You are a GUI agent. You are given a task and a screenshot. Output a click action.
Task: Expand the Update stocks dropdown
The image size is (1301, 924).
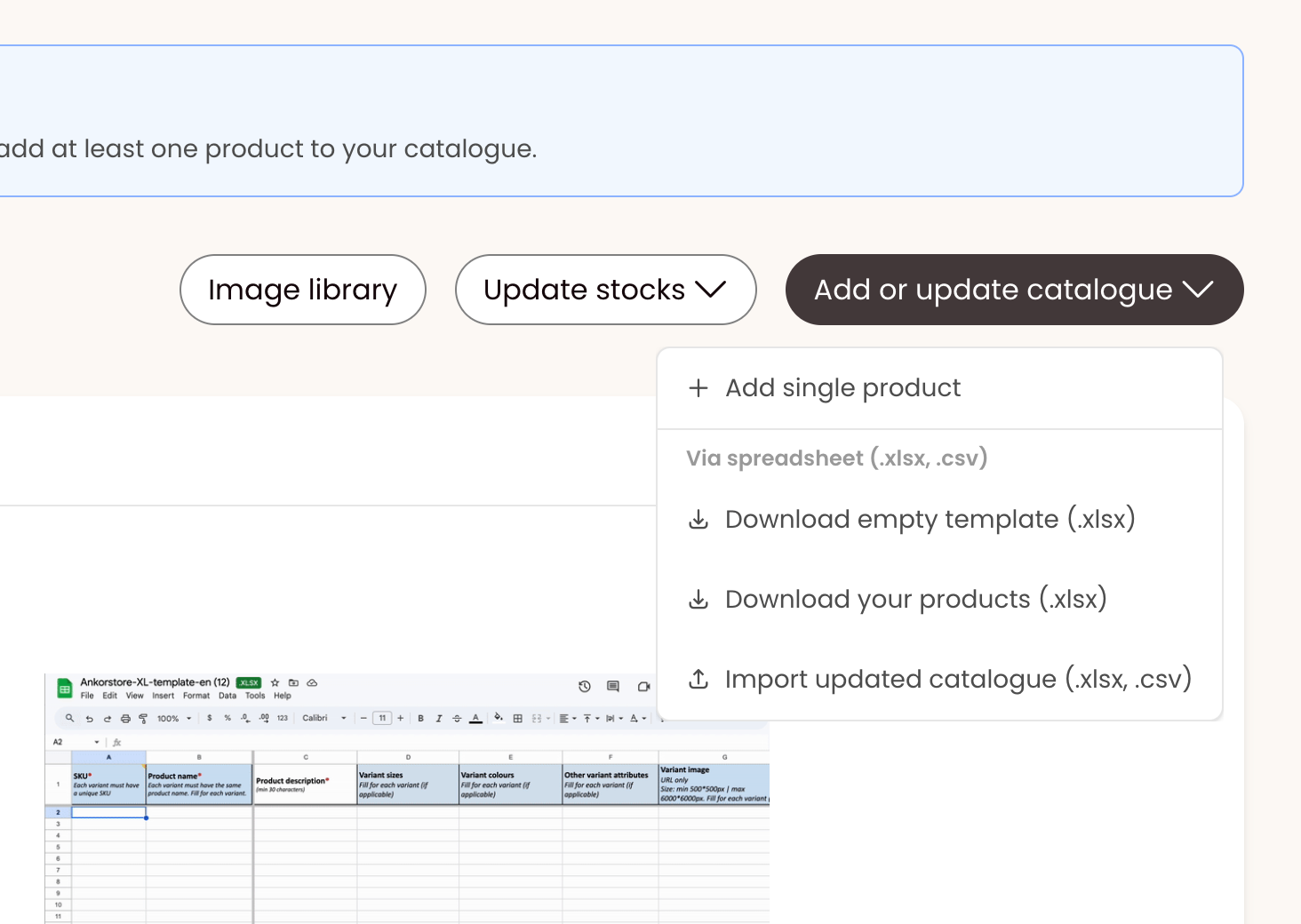pos(605,290)
